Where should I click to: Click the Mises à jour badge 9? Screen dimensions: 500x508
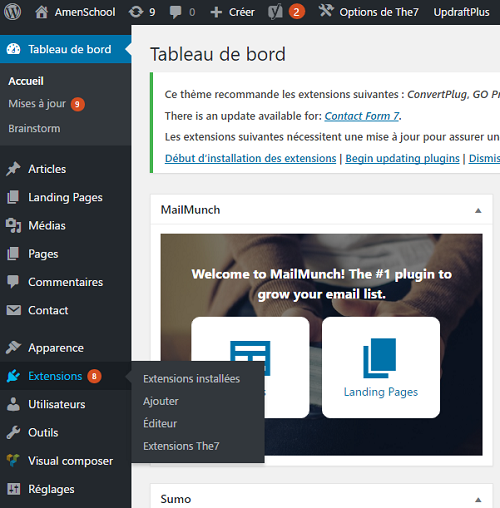point(77,104)
